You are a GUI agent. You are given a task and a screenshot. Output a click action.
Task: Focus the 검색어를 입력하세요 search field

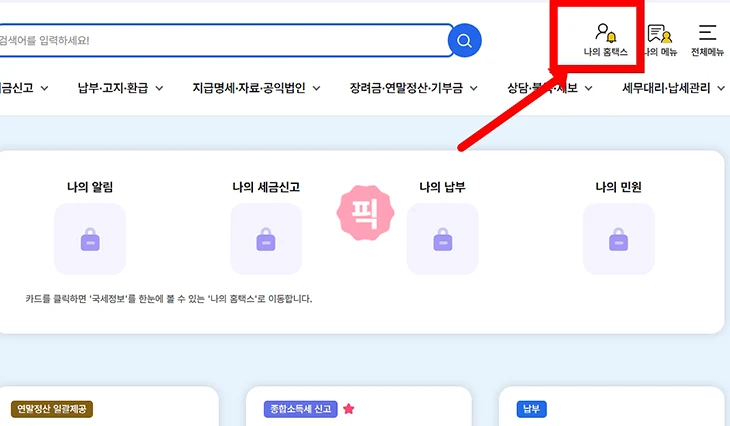pos(220,40)
